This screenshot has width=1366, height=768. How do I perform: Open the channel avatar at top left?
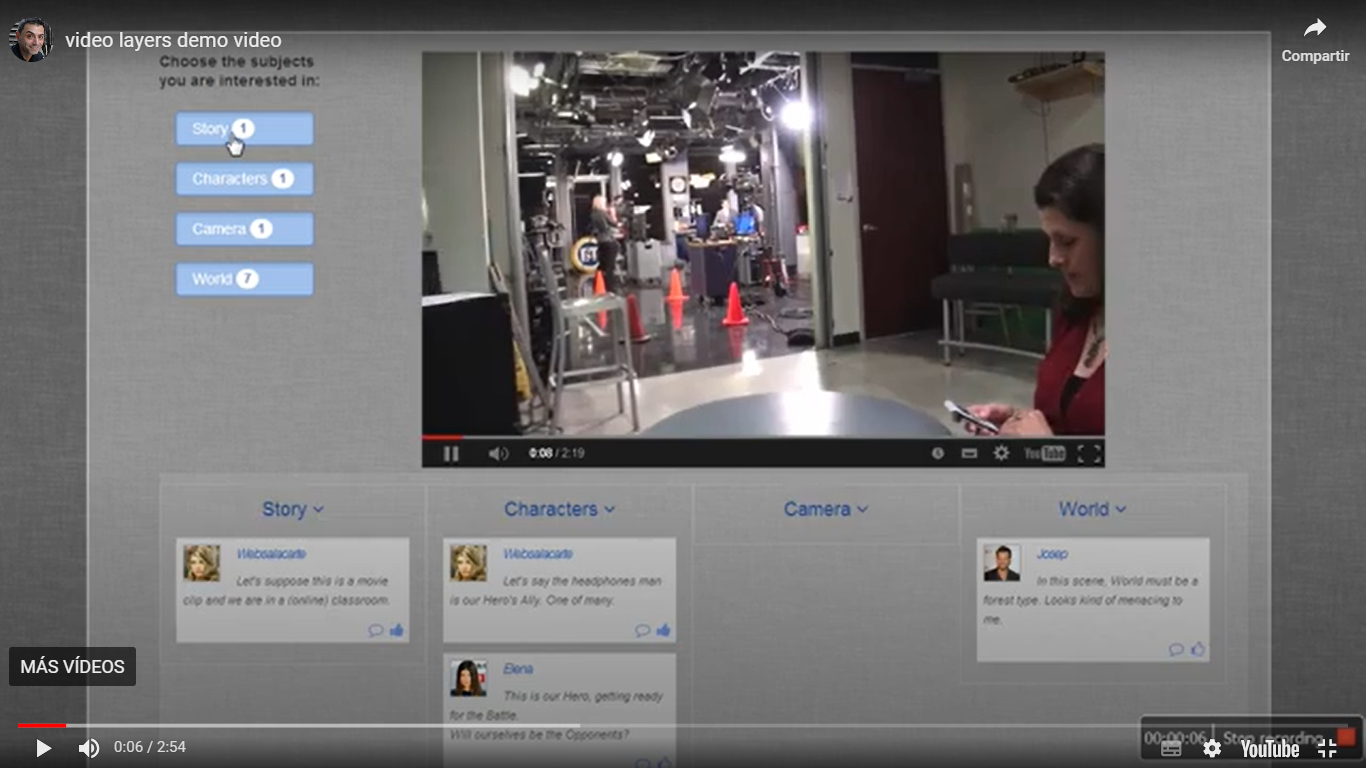[31, 40]
